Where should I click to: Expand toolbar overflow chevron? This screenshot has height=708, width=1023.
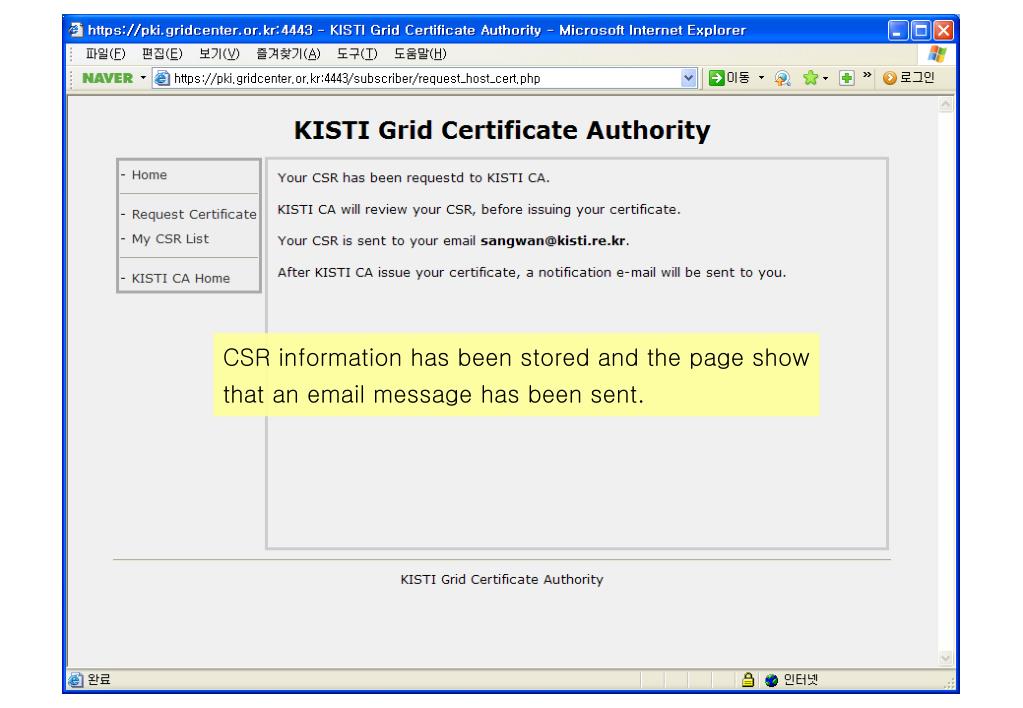tap(867, 75)
